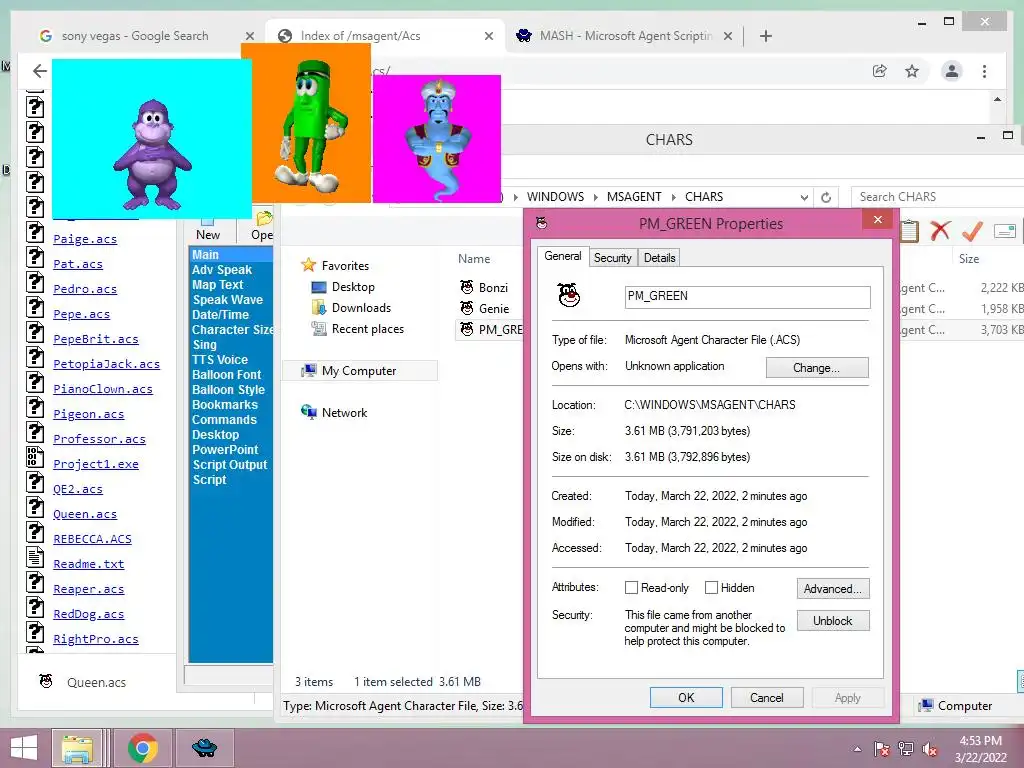Open the Chrome profile avatar
1024x768 pixels.
[x=952, y=71]
